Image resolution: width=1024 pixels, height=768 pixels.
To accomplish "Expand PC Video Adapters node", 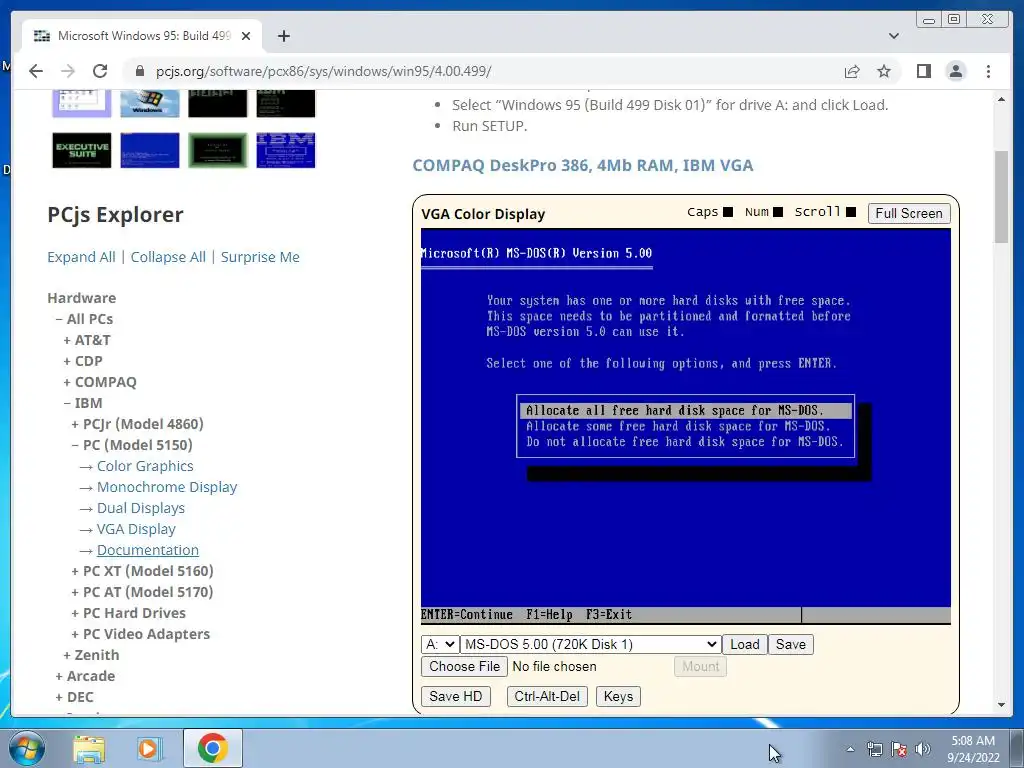I will (x=140, y=634).
